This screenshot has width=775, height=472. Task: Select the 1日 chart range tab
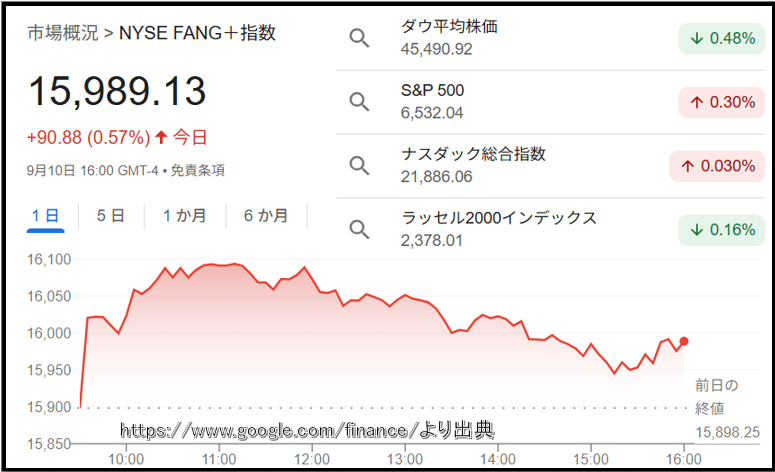(45, 216)
